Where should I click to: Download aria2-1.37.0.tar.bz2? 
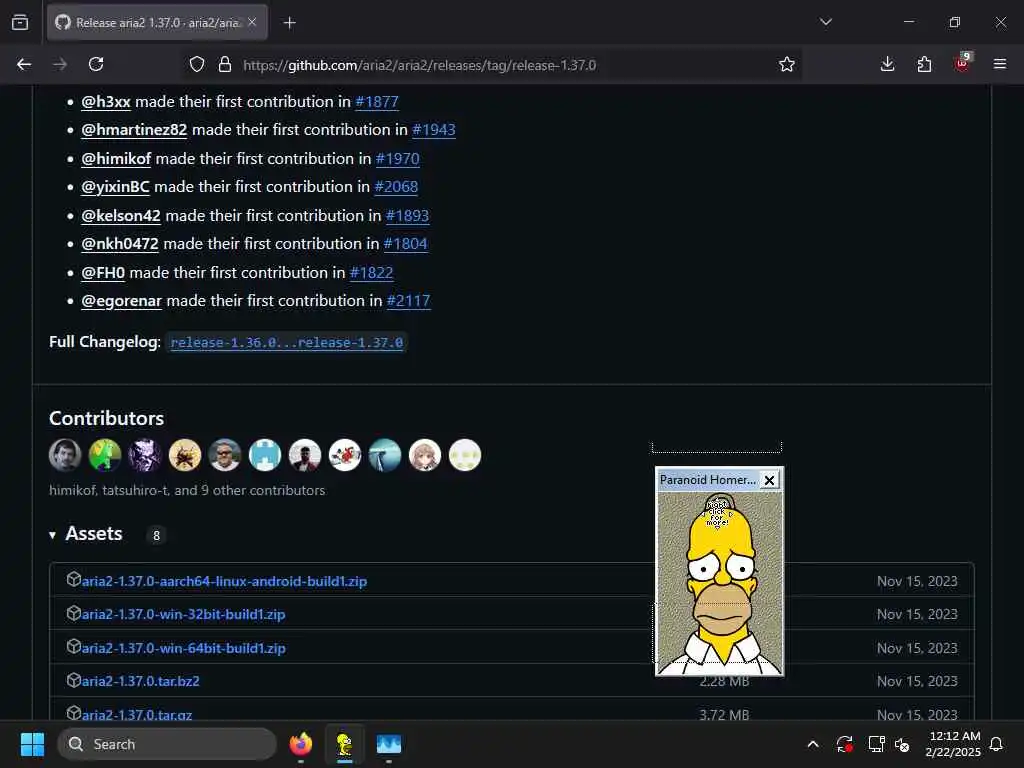(140, 681)
